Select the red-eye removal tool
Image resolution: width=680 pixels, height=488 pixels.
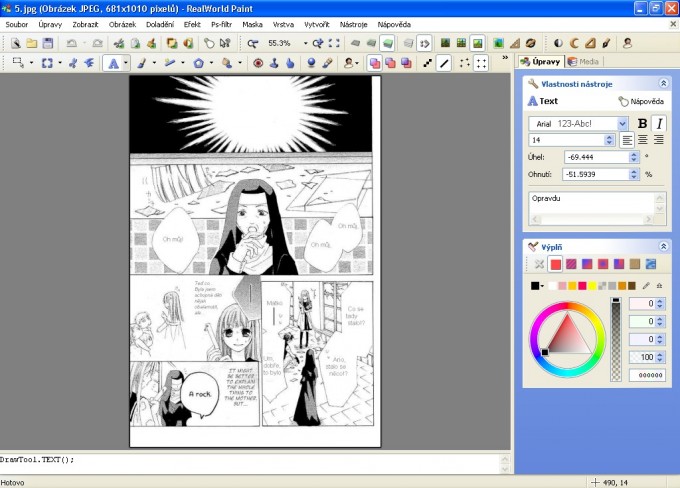tap(258, 63)
